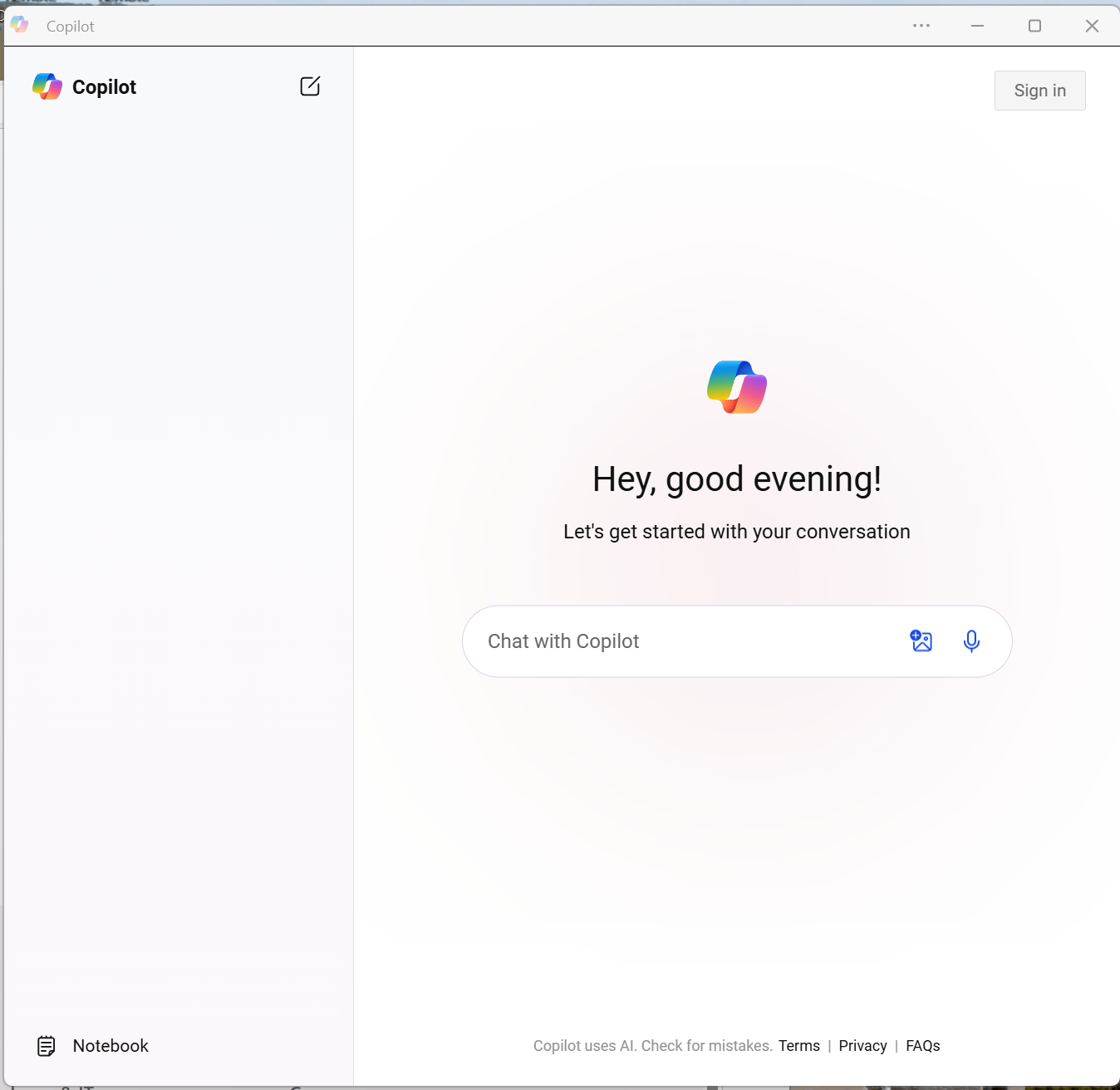
Task: Click the Sign in button
Action: click(x=1040, y=91)
